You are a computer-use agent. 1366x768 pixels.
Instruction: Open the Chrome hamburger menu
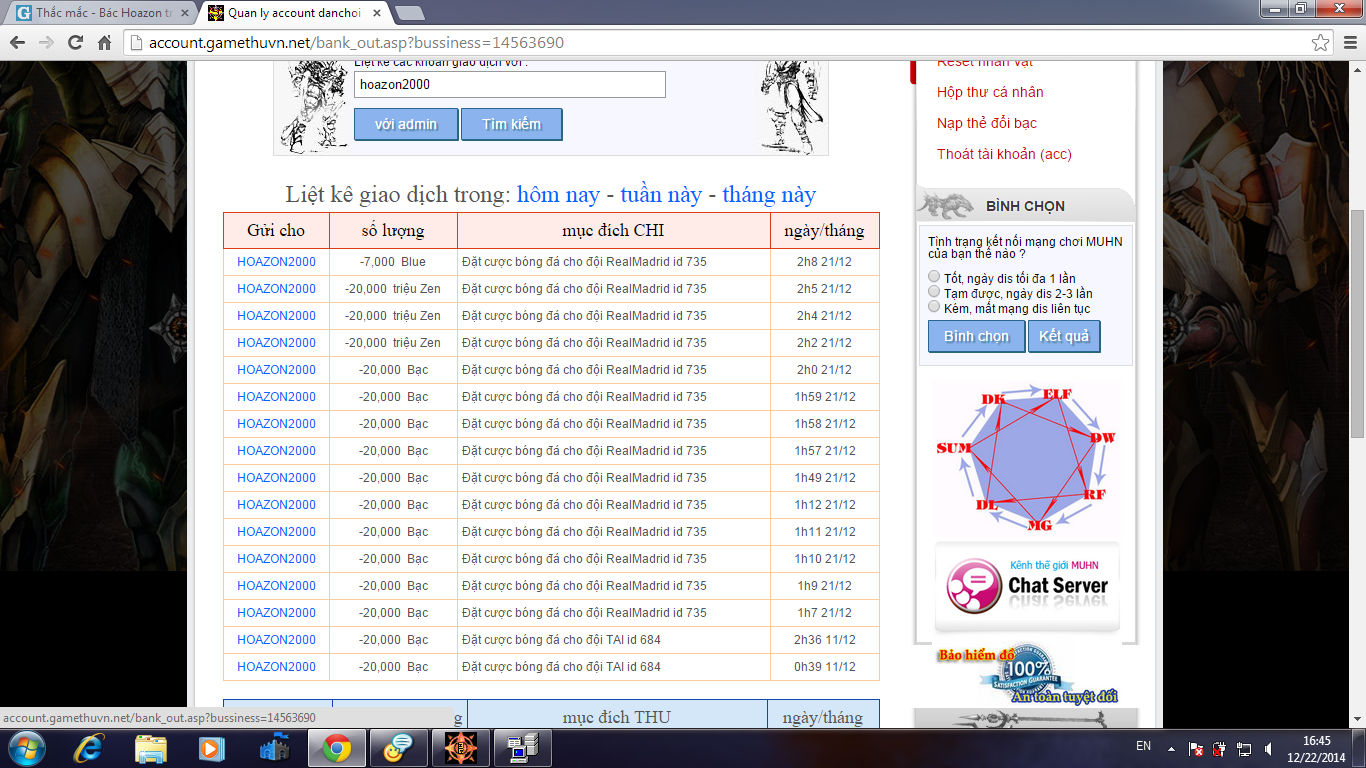1349,43
